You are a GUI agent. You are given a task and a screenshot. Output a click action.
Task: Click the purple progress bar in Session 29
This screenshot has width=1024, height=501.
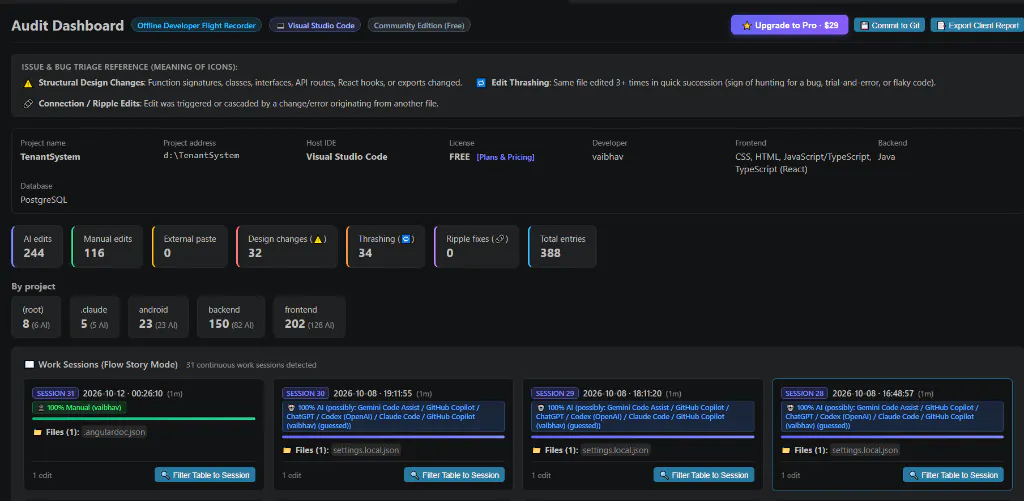tap(643, 436)
